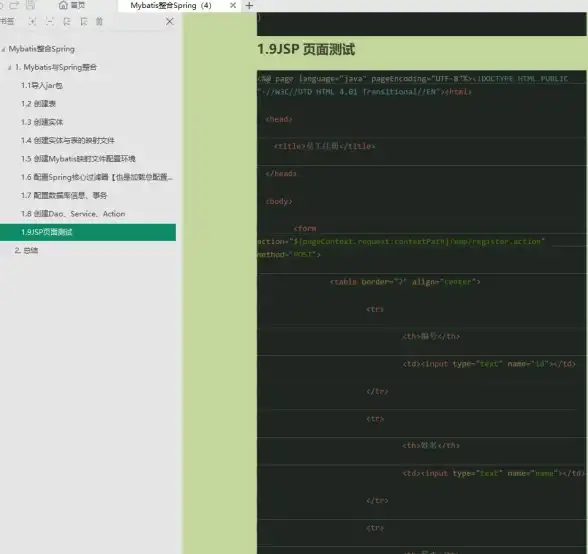Select the Mybatis整合Spring root bookmark
The height and width of the screenshot is (554, 588).
[x=42, y=49]
